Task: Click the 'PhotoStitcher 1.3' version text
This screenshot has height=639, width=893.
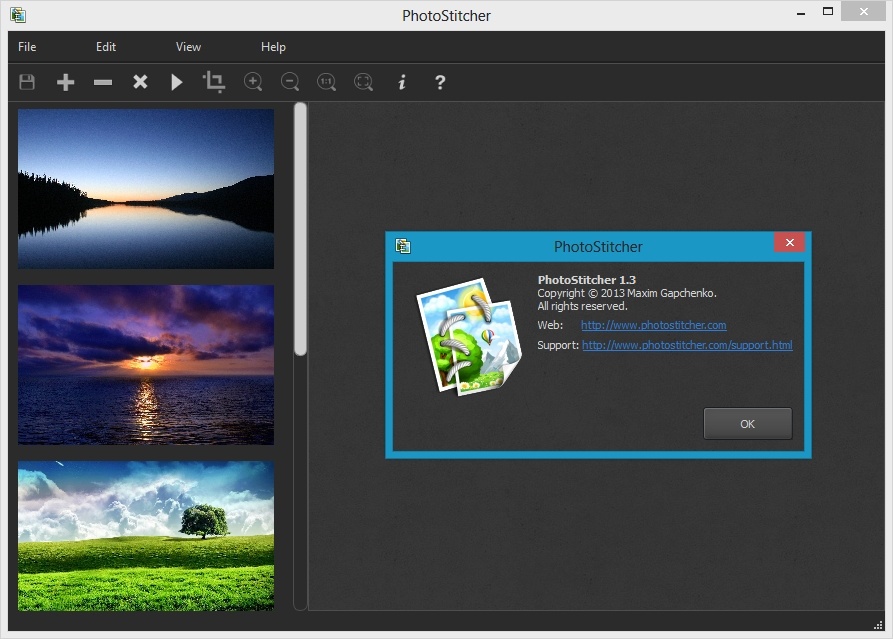Action: pyautogui.click(x=587, y=280)
